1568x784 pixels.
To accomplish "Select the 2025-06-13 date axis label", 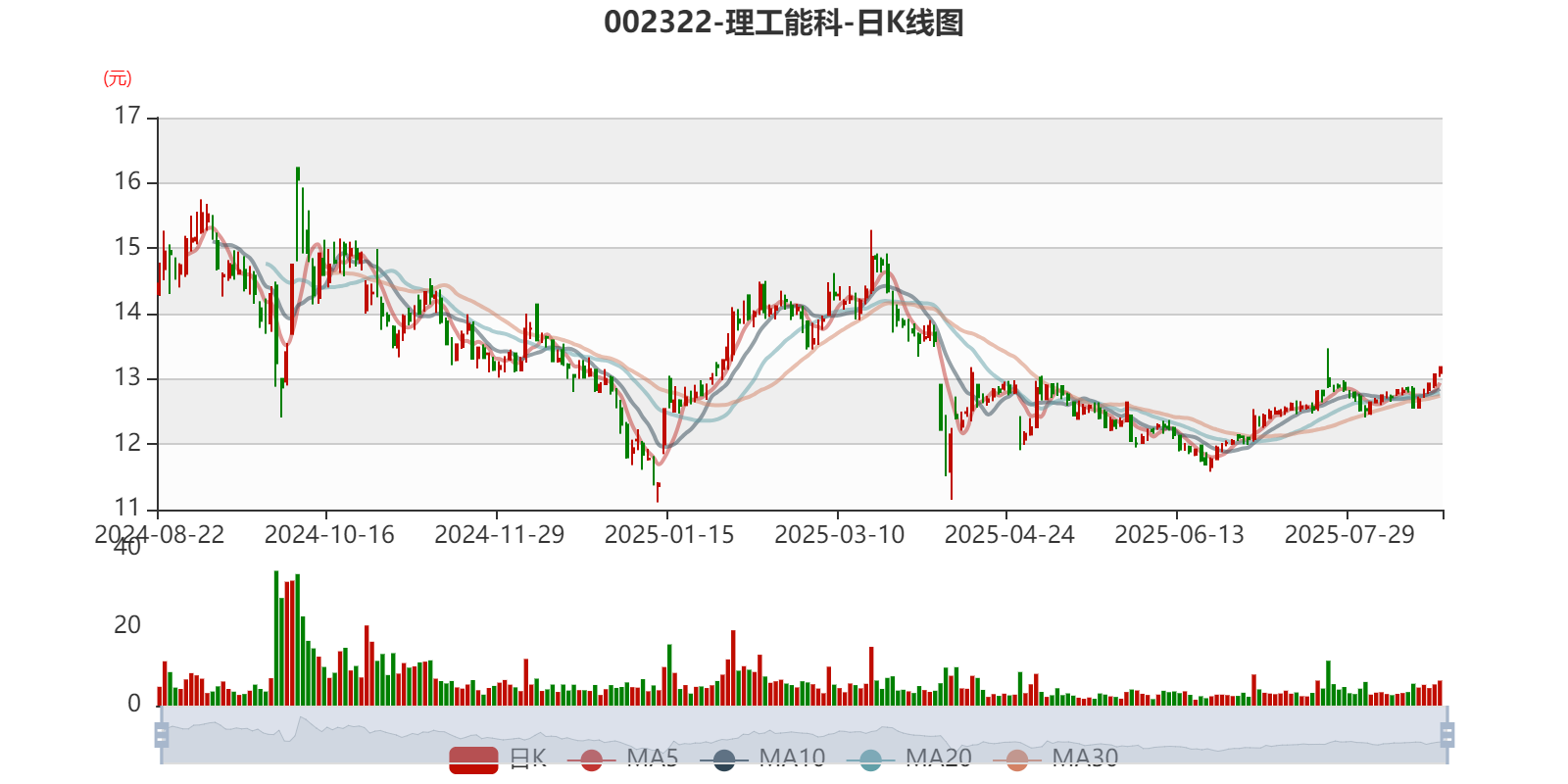I will pos(1180,535).
